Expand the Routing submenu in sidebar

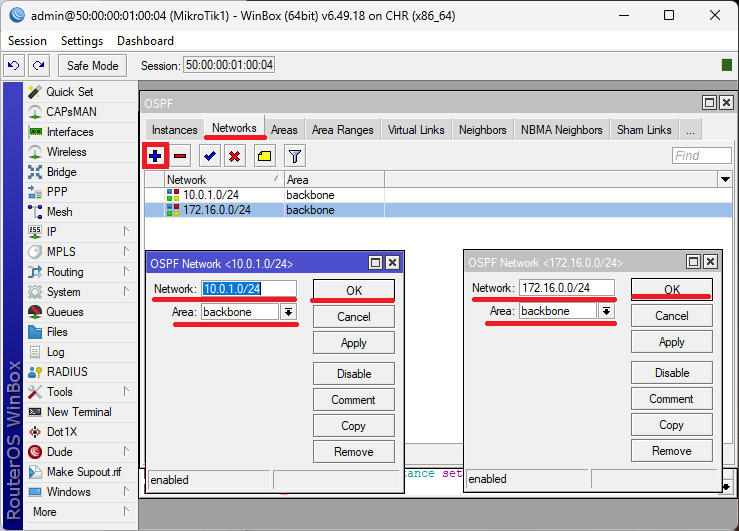(65, 272)
